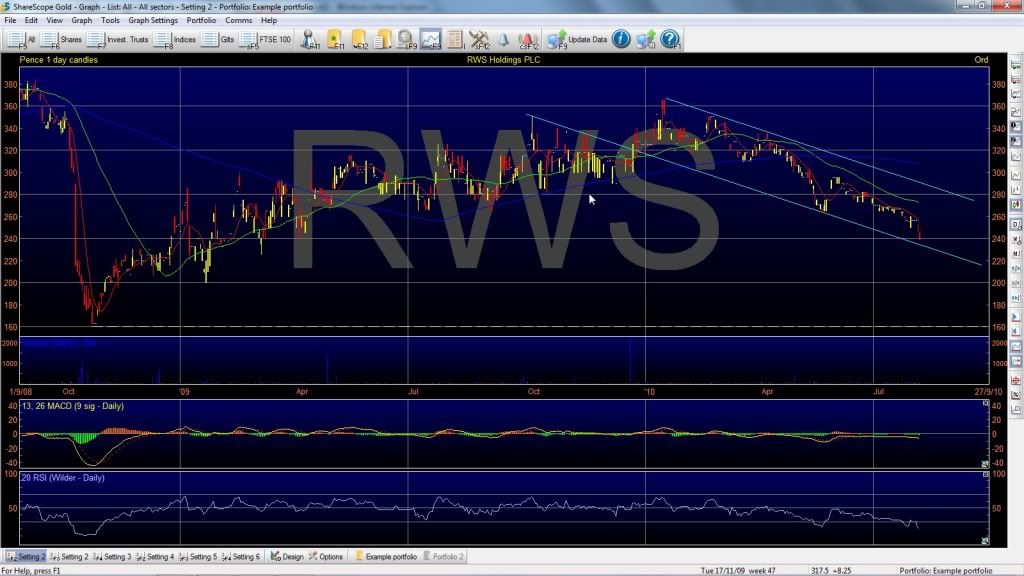Click the Design button in bottom bar
Image resolution: width=1024 pixels, height=576 pixels.
[x=287, y=556]
